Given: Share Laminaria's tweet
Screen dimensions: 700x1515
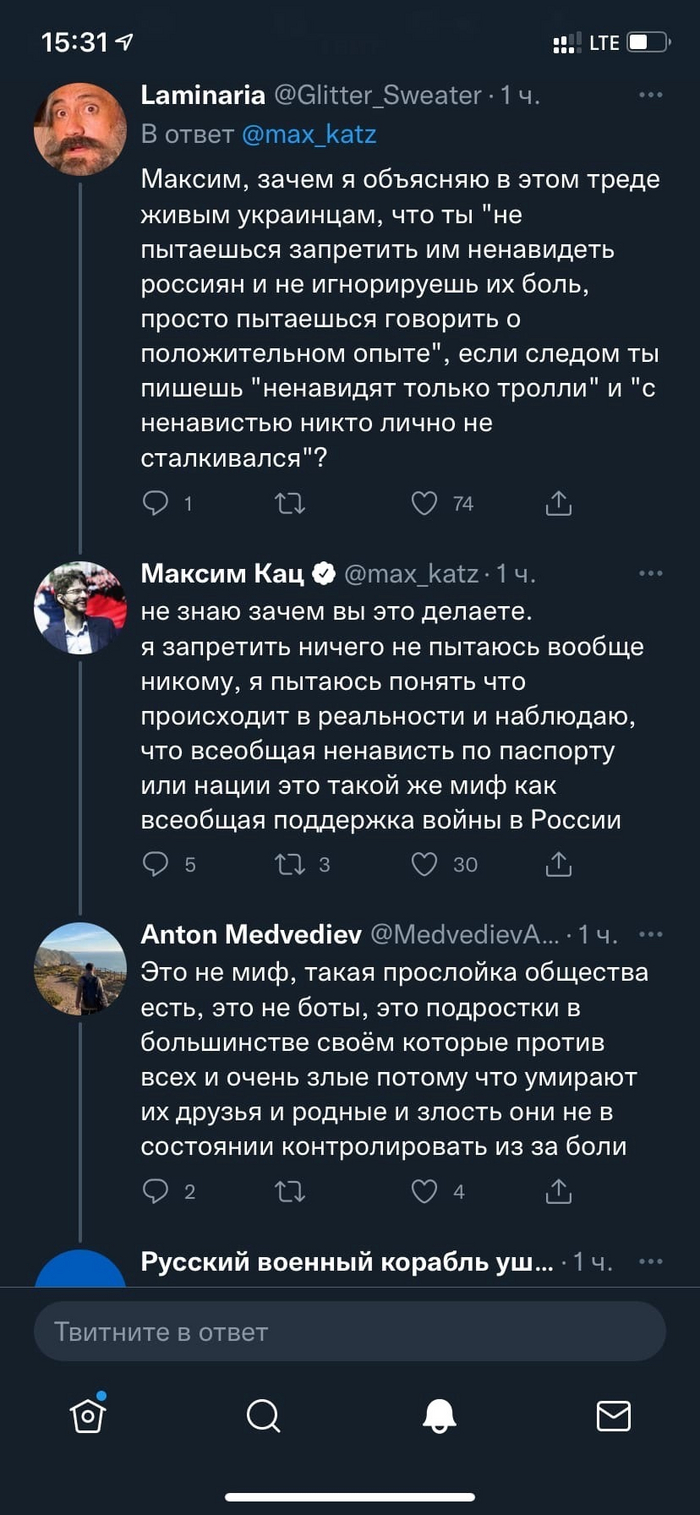Looking at the screenshot, I should click(558, 503).
